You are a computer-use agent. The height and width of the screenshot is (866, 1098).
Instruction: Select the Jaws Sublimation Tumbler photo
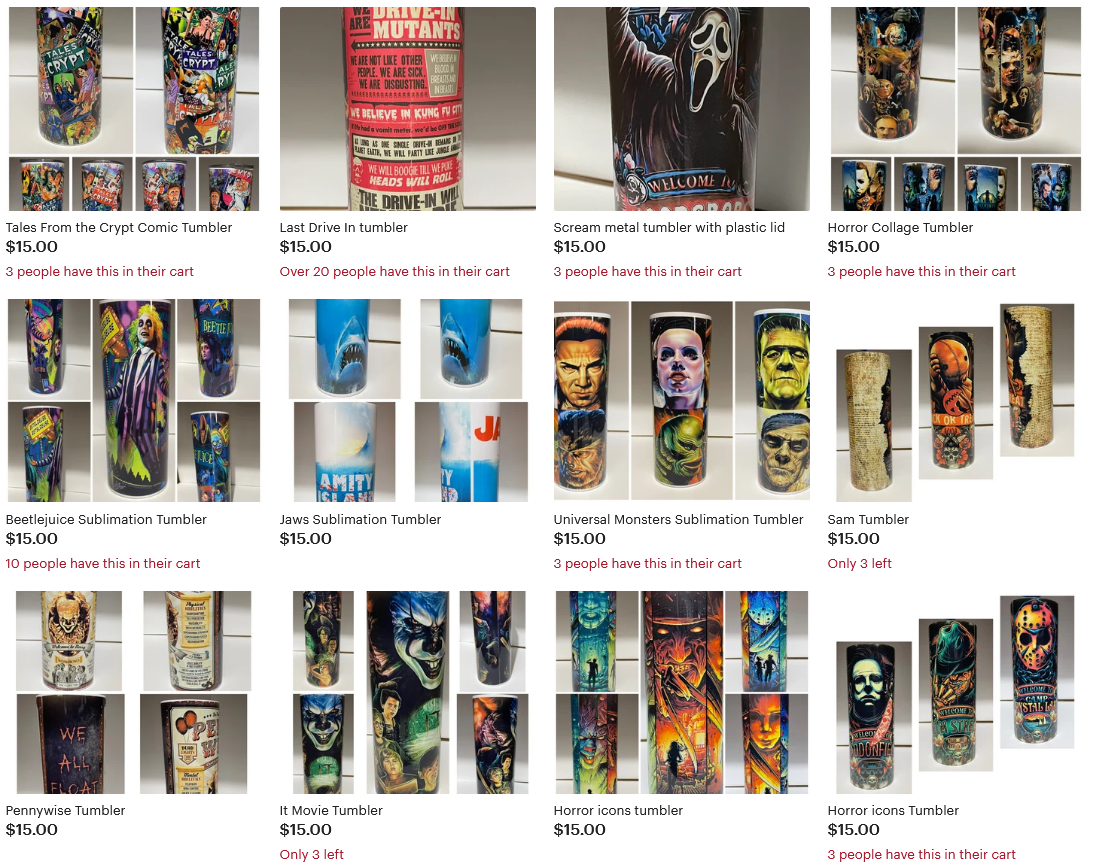(x=408, y=400)
